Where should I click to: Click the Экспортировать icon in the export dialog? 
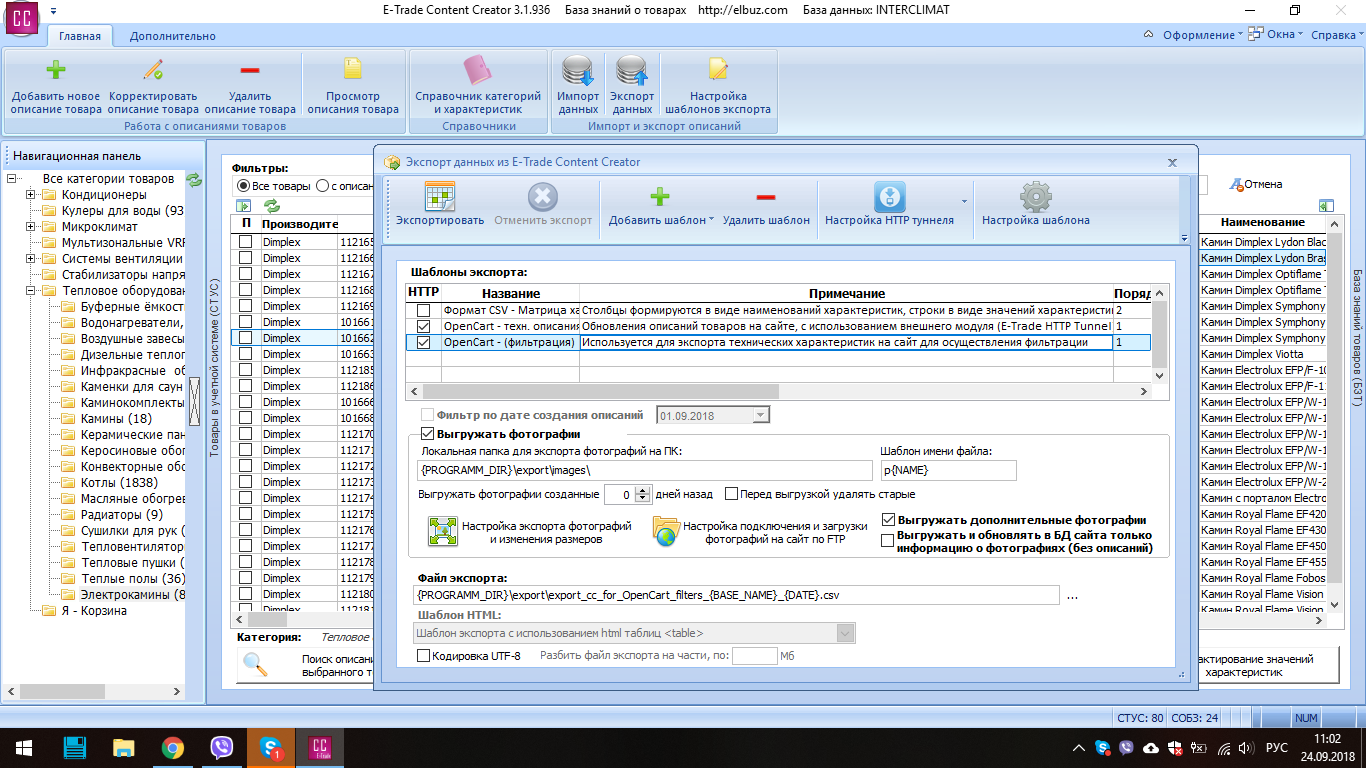point(440,196)
